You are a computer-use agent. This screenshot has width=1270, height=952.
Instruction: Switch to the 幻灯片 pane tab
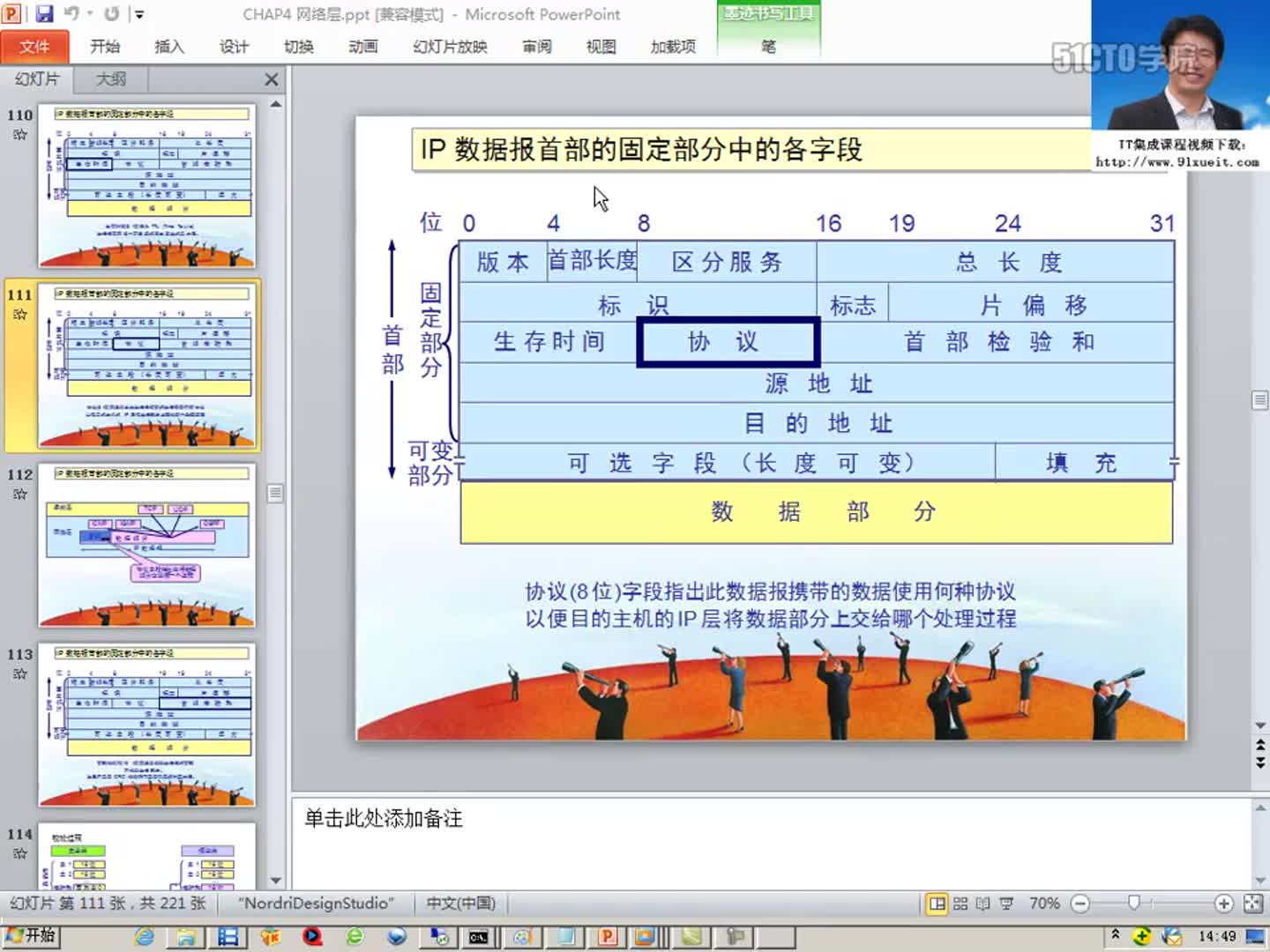point(37,79)
